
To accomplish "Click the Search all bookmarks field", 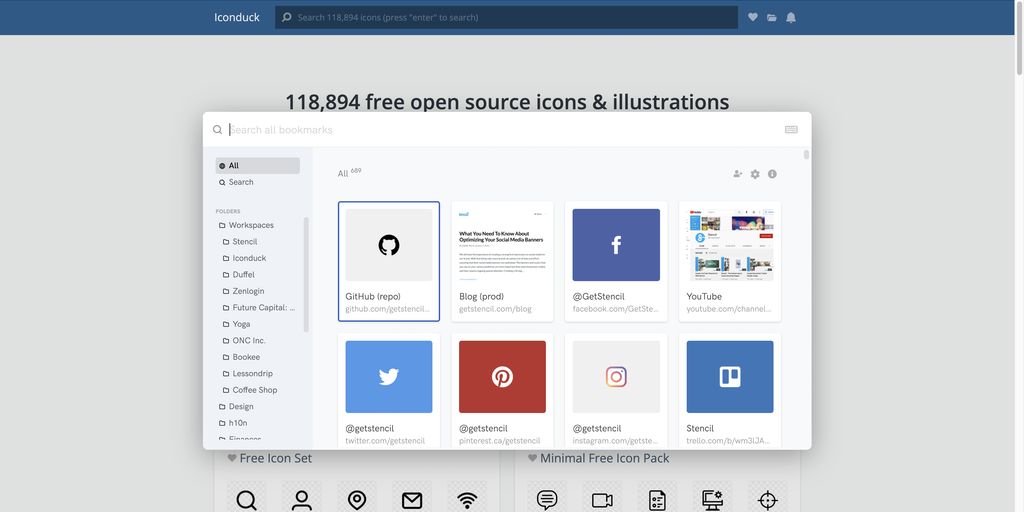I will click(500, 130).
